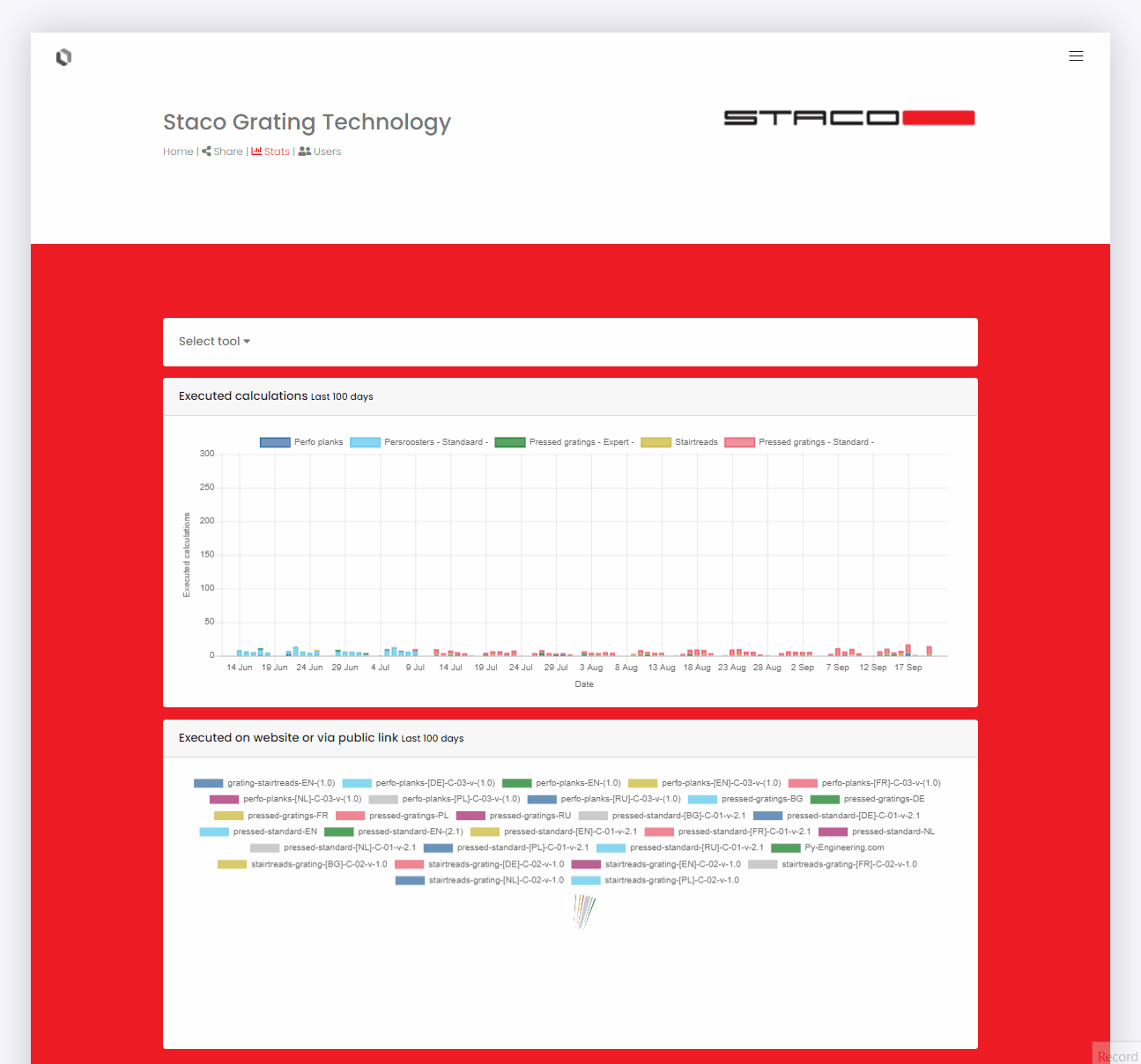1141x1064 pixels.
Task: Open the hamburger menu icon
Action: pos(1076,56)
